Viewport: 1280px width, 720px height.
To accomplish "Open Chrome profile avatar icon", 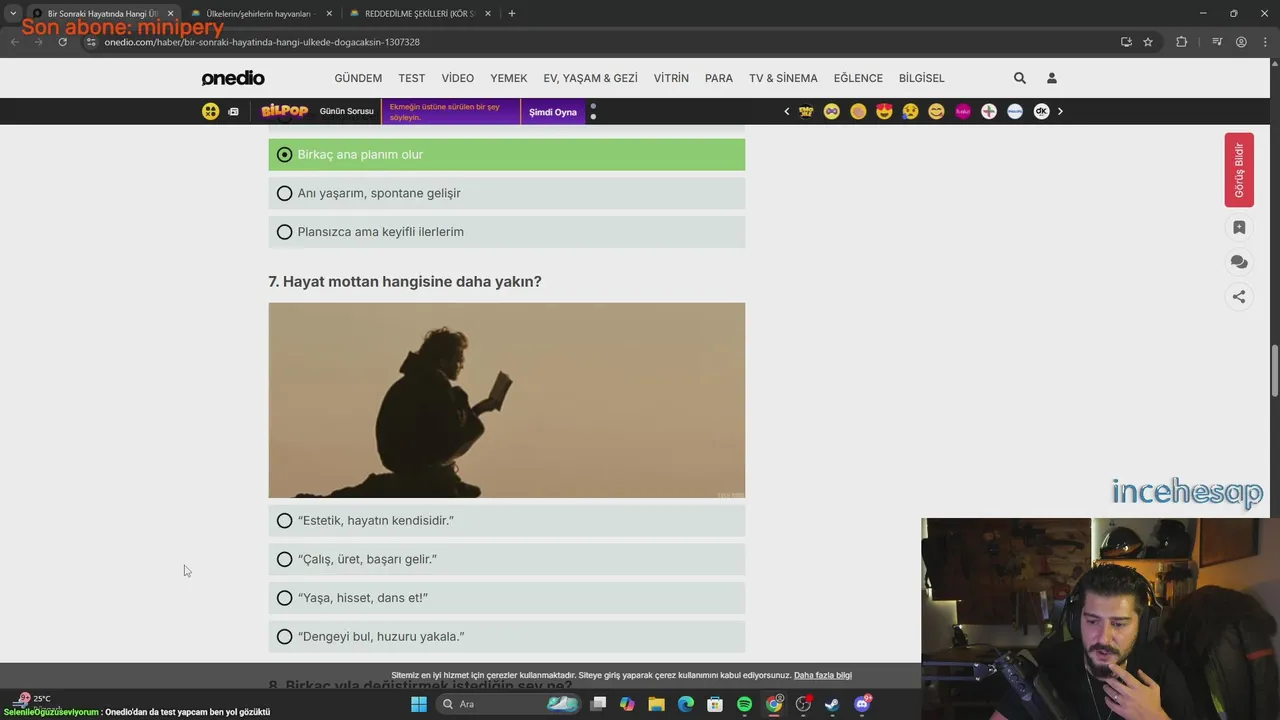I will (1241, 42).
